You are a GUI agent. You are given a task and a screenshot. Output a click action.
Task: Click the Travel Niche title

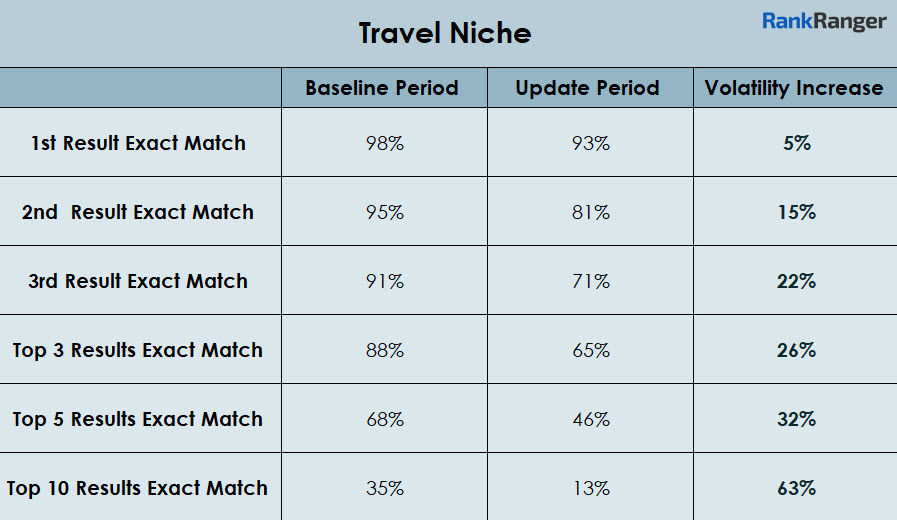tap(445, 34)
